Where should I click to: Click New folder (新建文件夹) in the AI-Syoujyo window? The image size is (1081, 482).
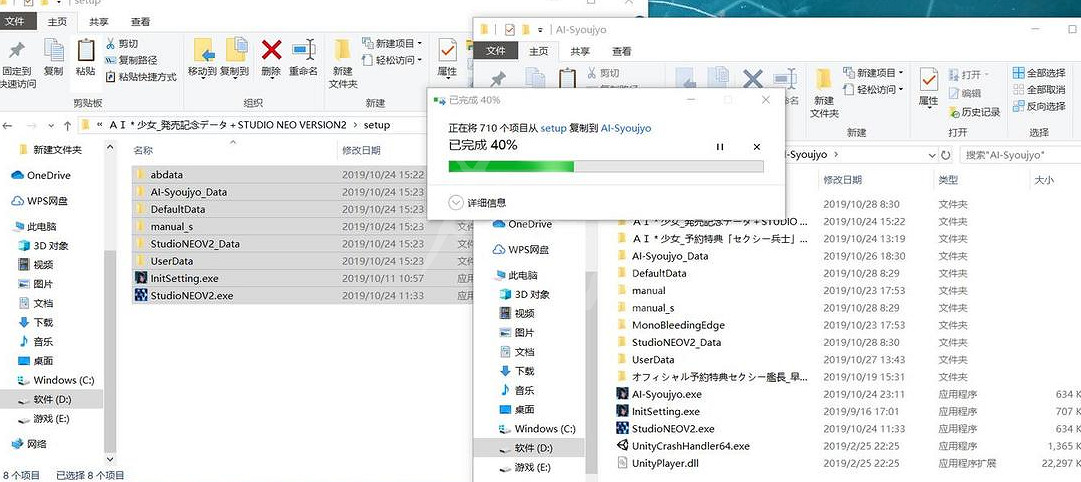pyautogui.click(x=825, y=94)
